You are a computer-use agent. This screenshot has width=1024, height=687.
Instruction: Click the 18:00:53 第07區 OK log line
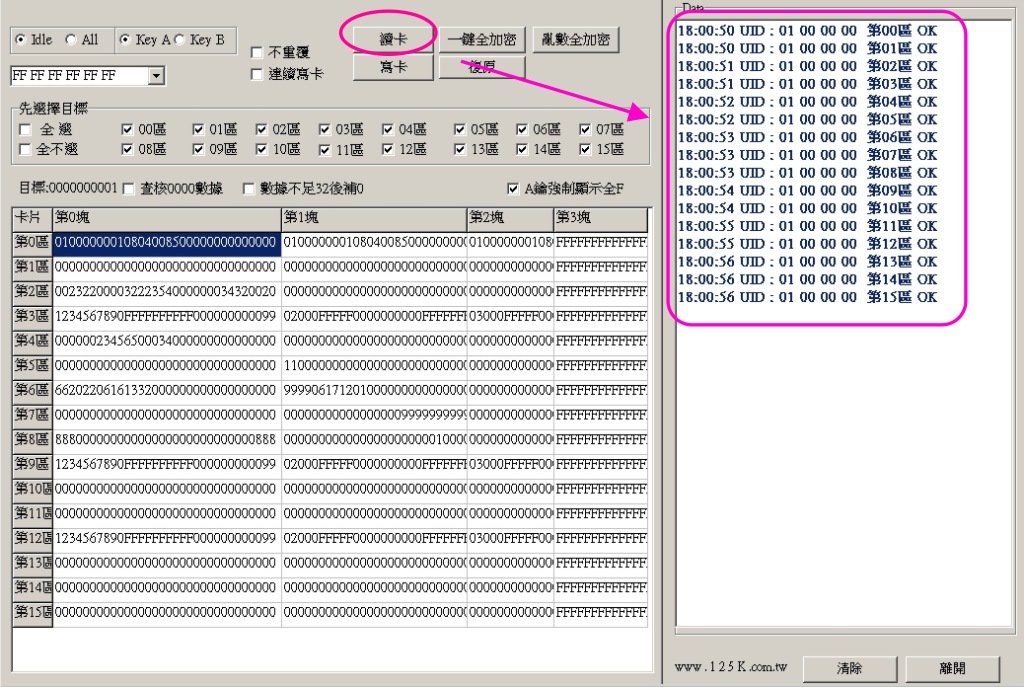(x=807, y=155)
